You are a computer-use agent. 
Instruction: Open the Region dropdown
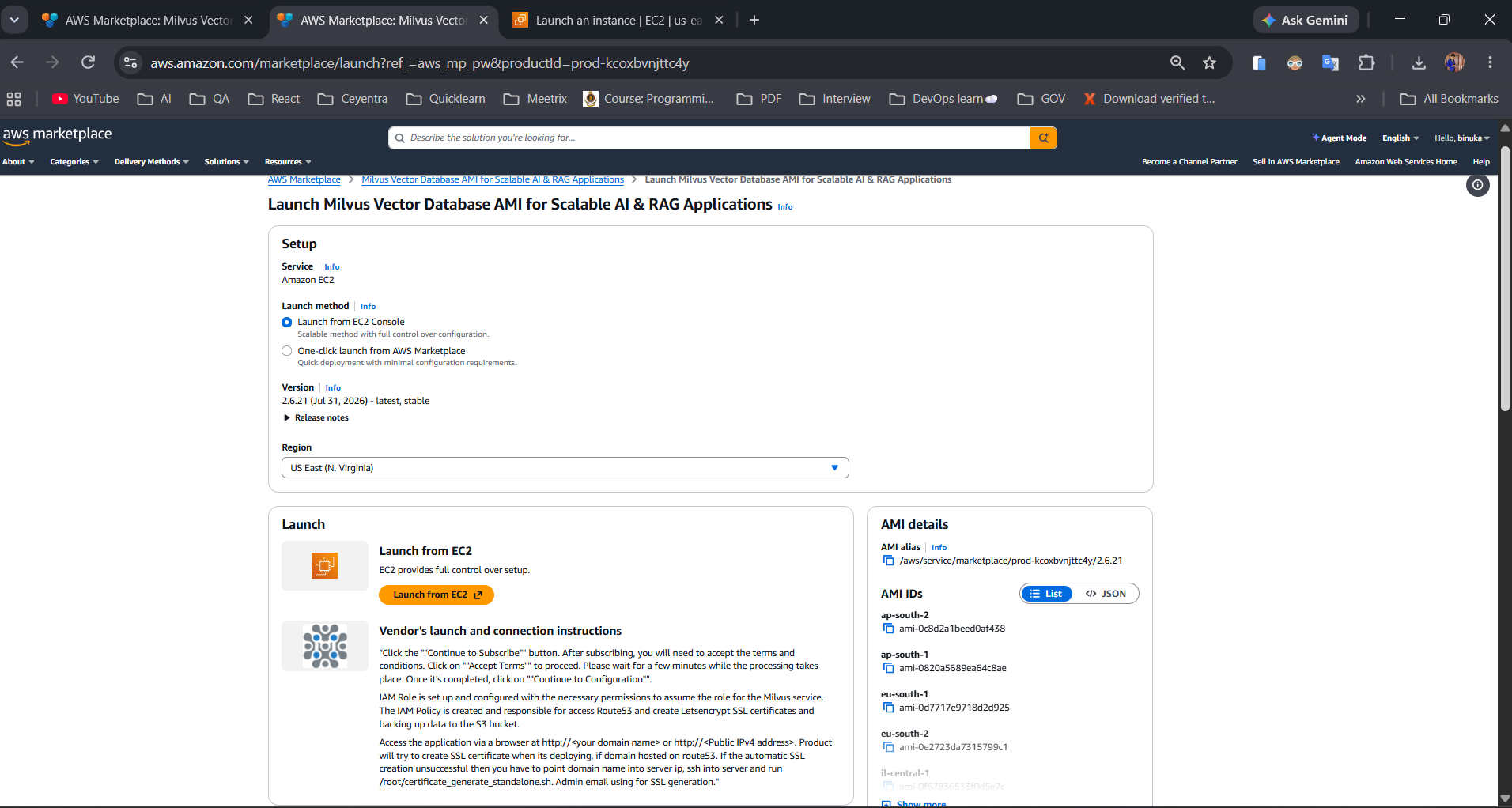click(x=565, y=468)
